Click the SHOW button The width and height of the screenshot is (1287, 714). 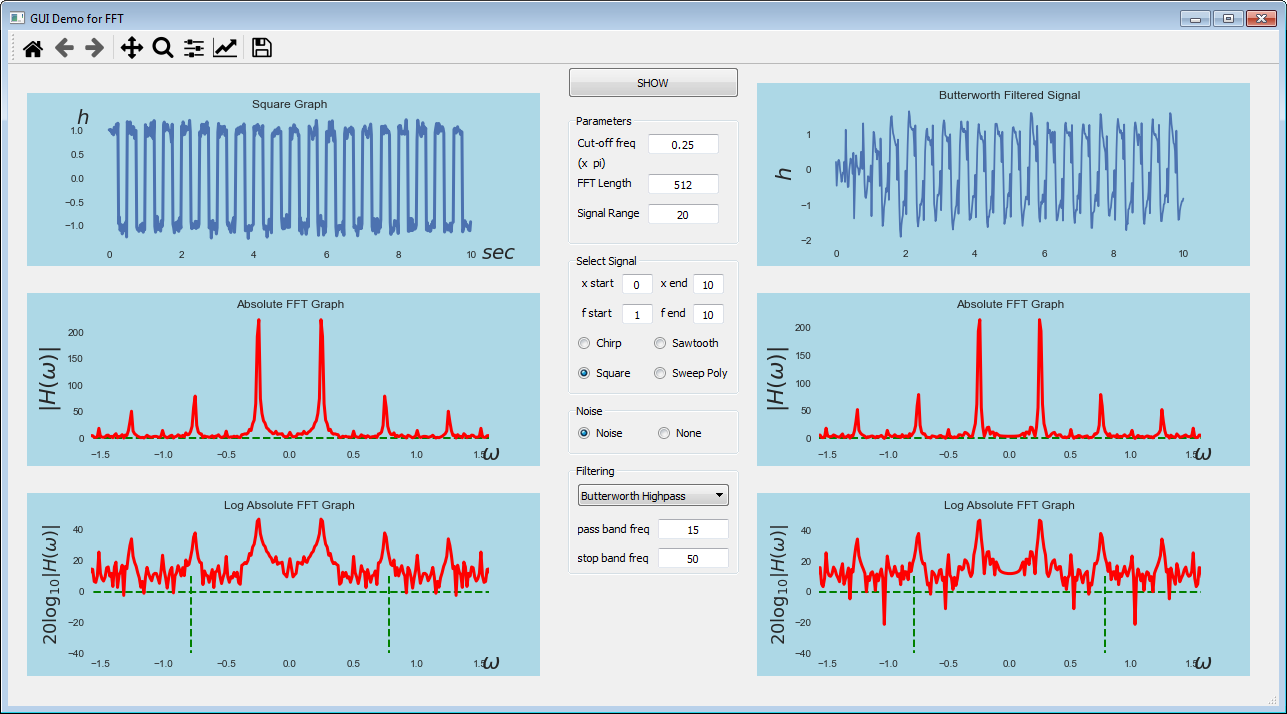653,83
